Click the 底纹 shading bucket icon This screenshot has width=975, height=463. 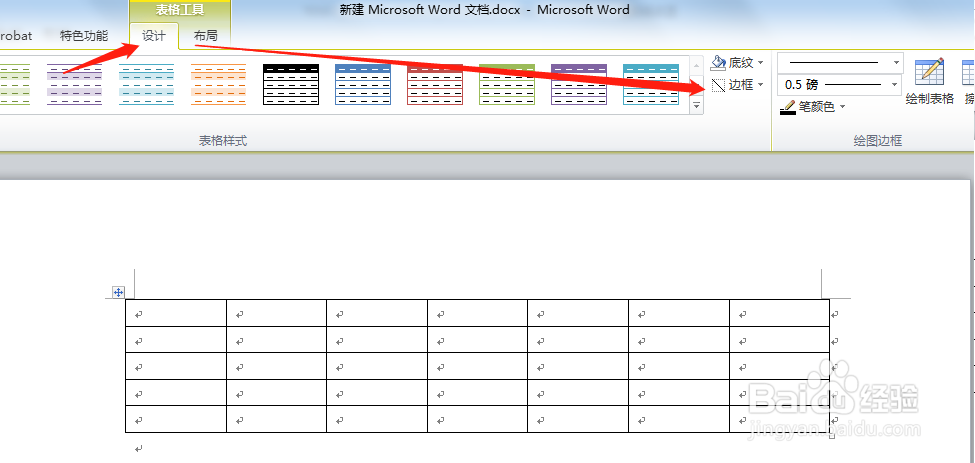(719, 62)
